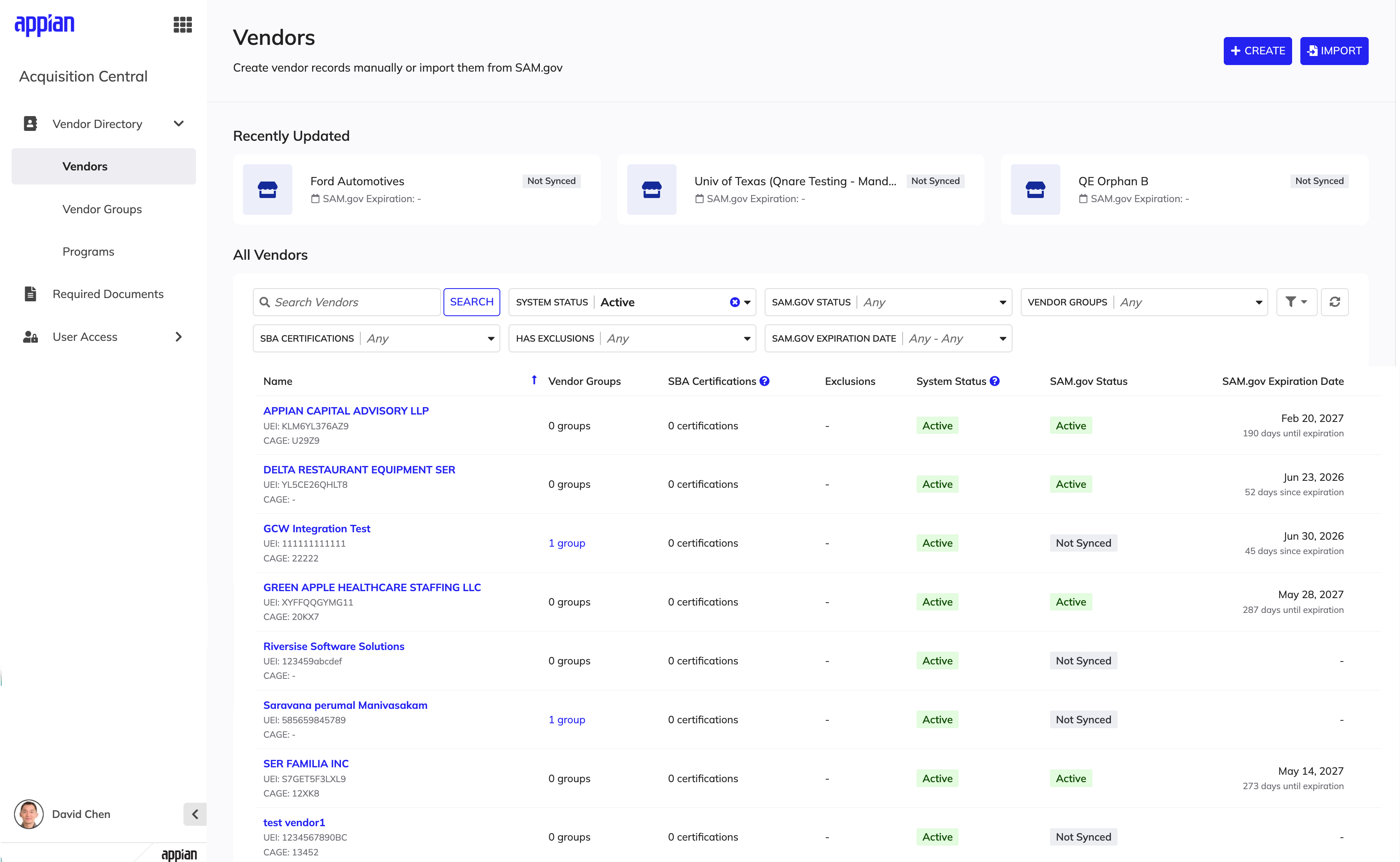The width and height of the screenshot is (1400, 862).
Task: Click the QE Orphan B store icon
Action: pos(1035,190)
